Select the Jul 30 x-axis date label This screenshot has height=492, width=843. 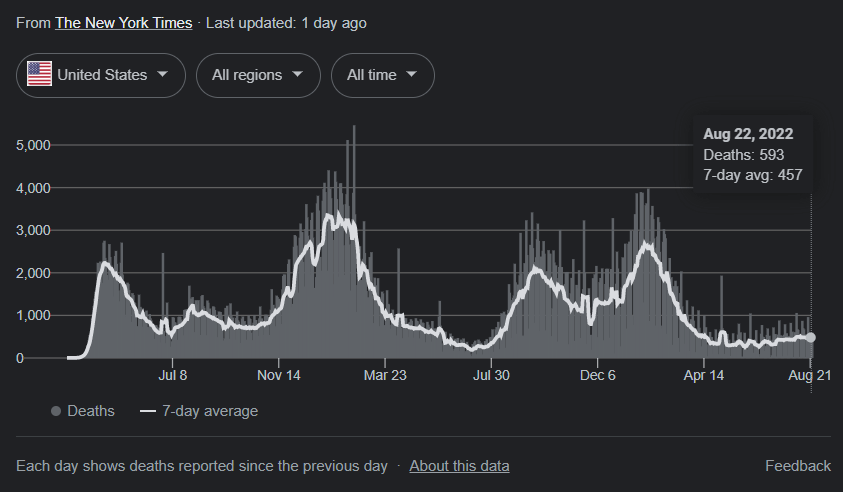click(491, 376)
